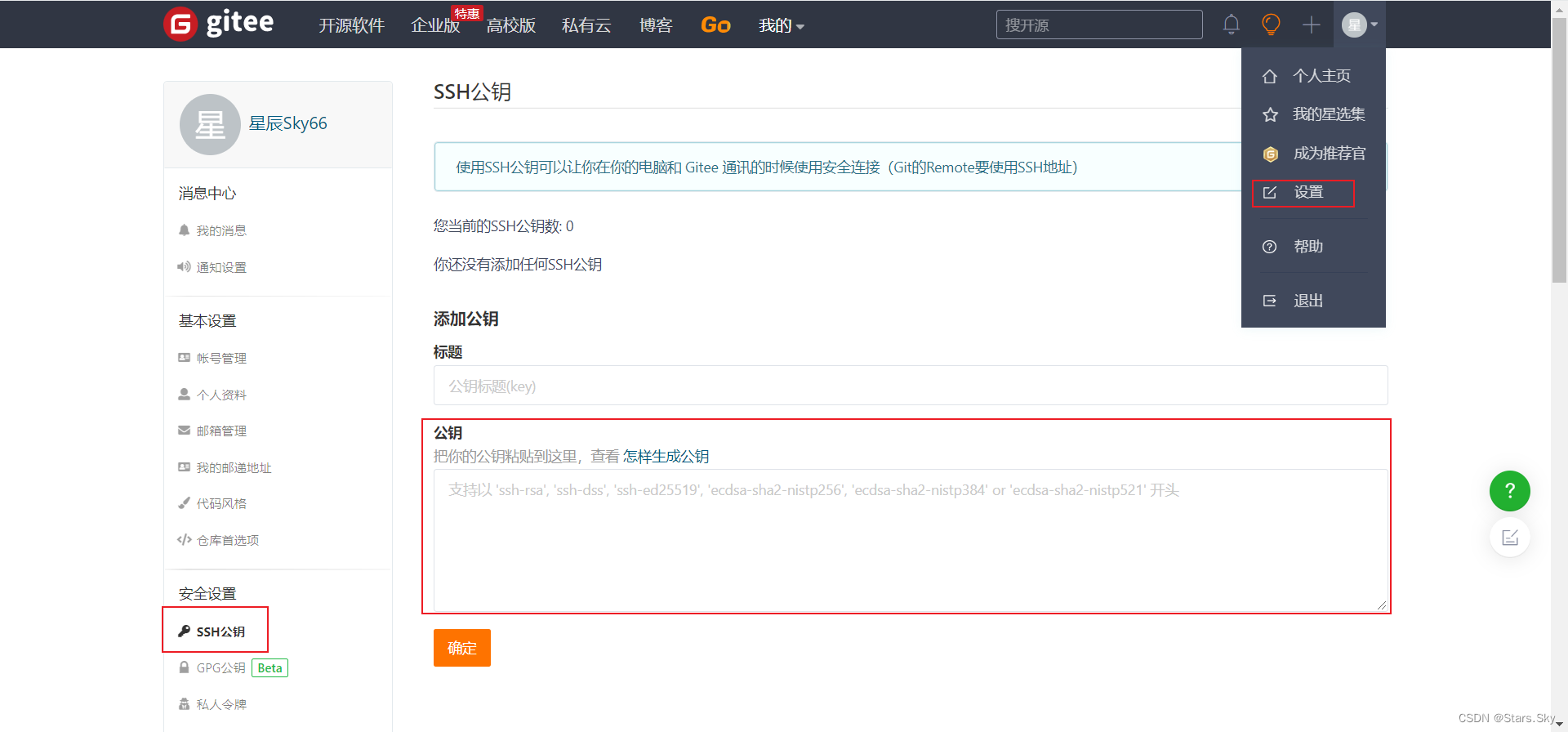Click the badge icon beside 成为推荐官
Viewport: 1568px width, 732px height.
tap(1270, 154)
